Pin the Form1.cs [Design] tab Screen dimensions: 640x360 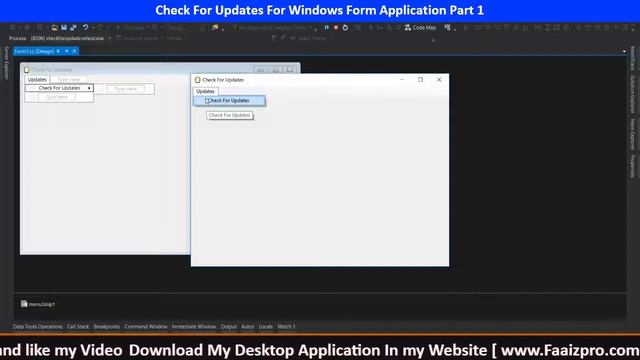point(58,51)
